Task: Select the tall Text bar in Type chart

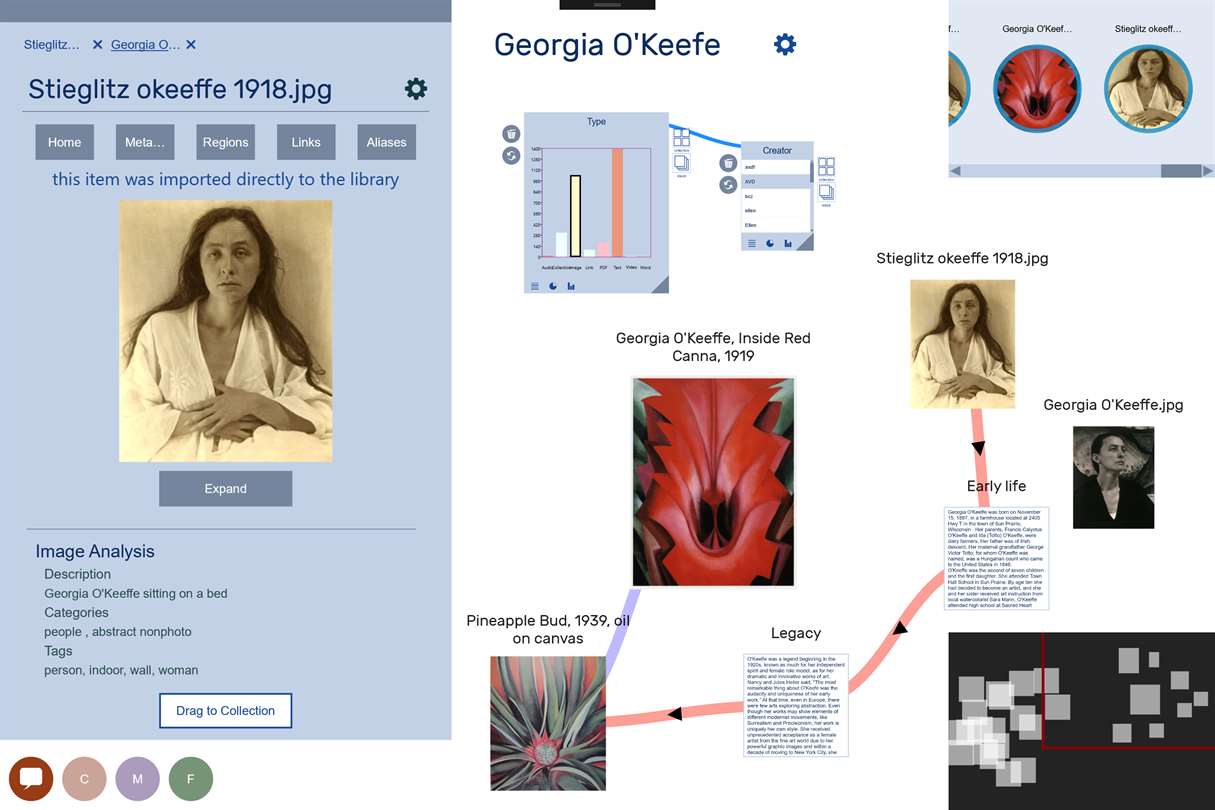Action: tap(618, 202)
